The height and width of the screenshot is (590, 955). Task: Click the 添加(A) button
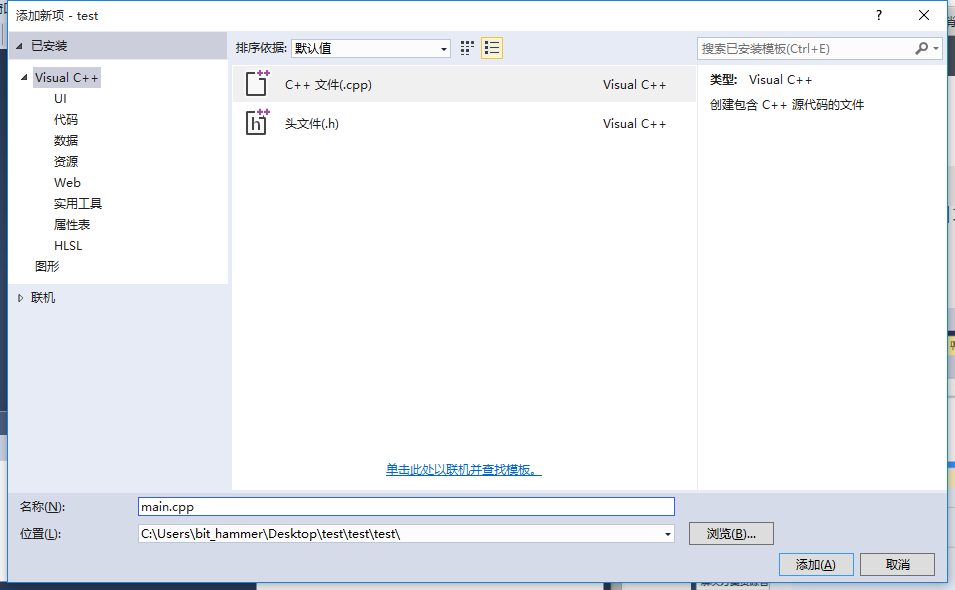816,564
